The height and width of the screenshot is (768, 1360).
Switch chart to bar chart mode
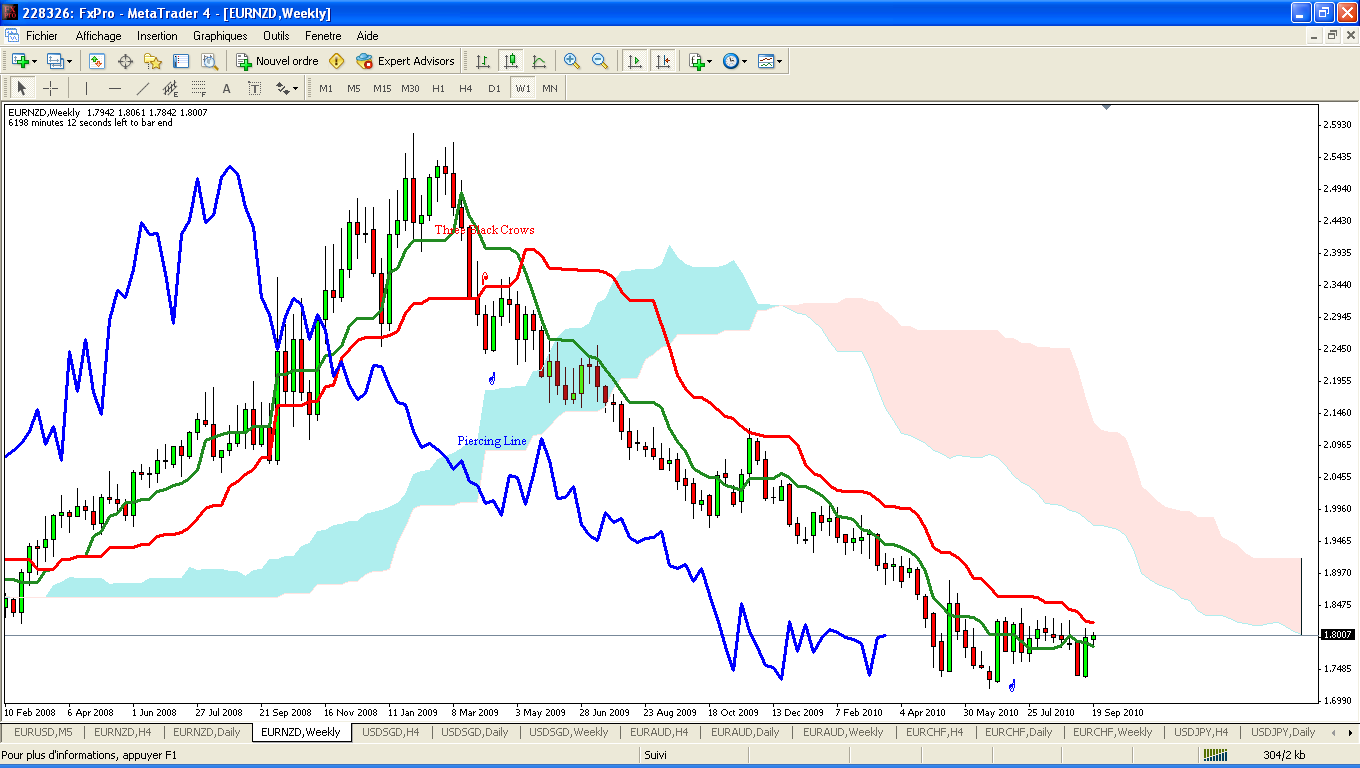483,61
